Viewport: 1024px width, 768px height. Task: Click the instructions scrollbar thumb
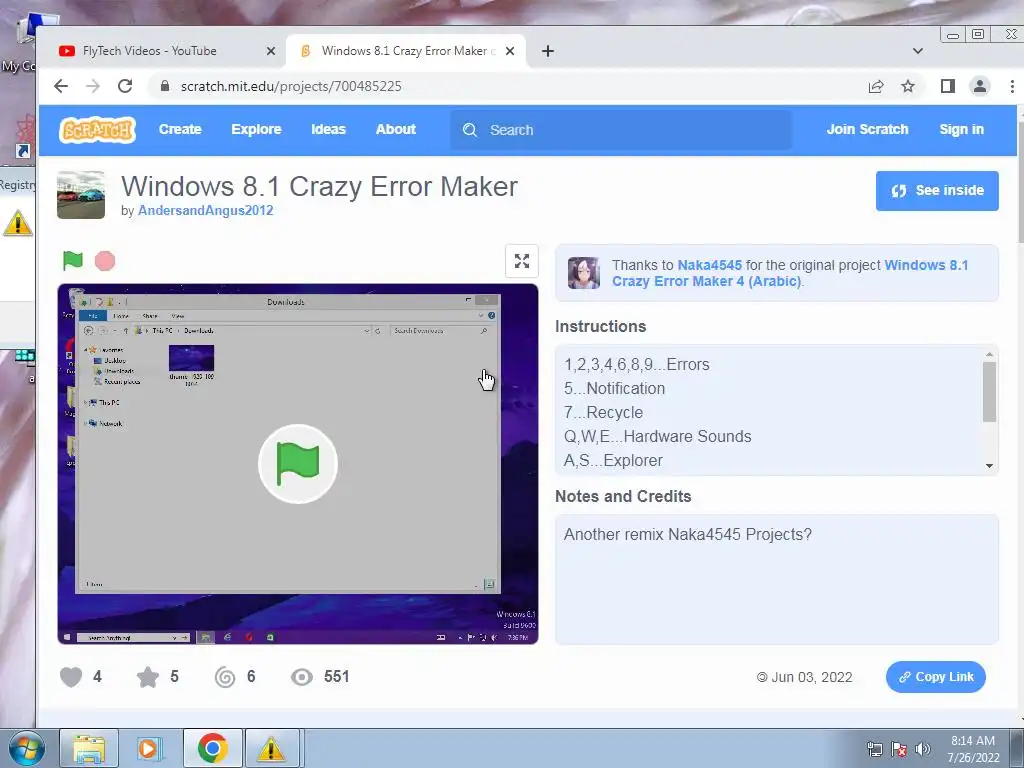(989, 392)
